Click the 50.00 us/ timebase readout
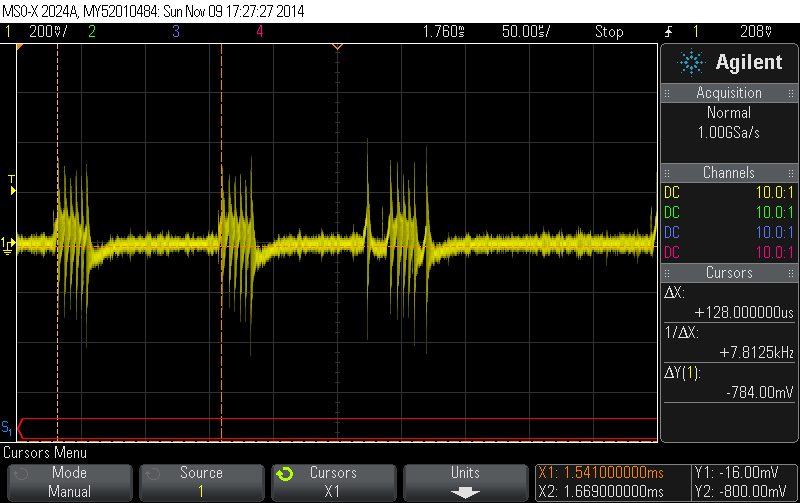800x503 pixels. click(526, 32)
